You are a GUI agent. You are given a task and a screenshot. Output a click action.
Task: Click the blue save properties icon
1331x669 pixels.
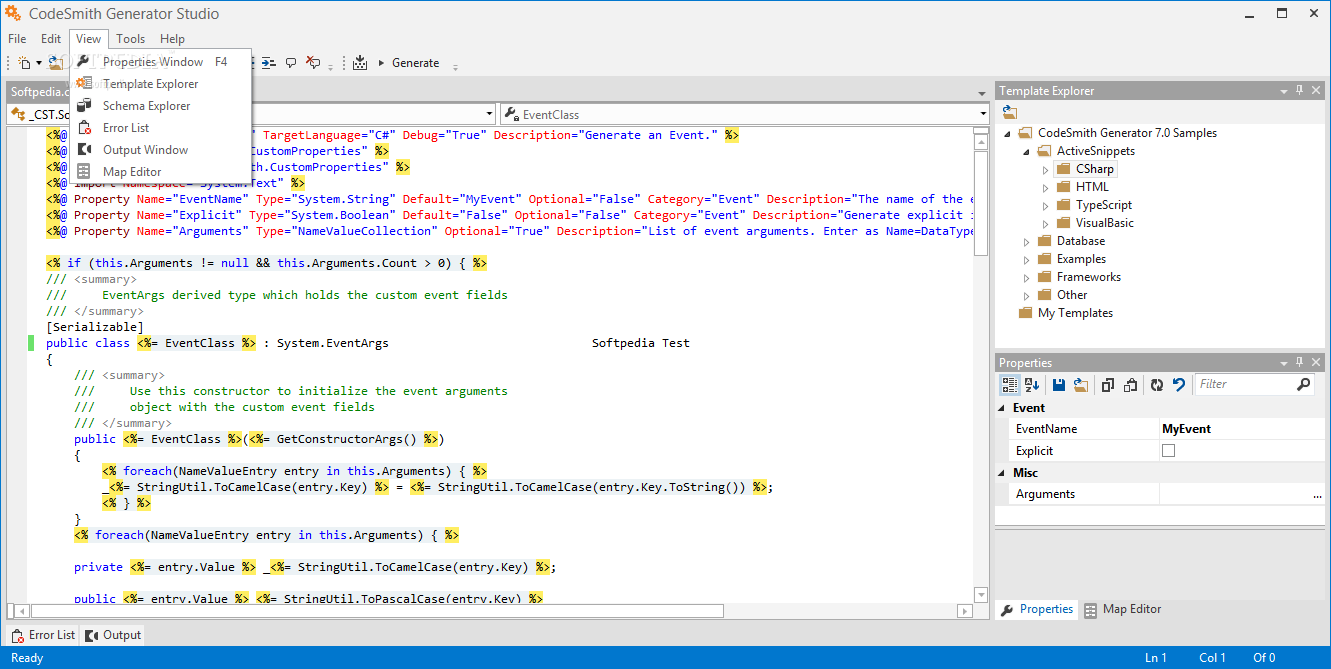click(x=1059, y=384)
